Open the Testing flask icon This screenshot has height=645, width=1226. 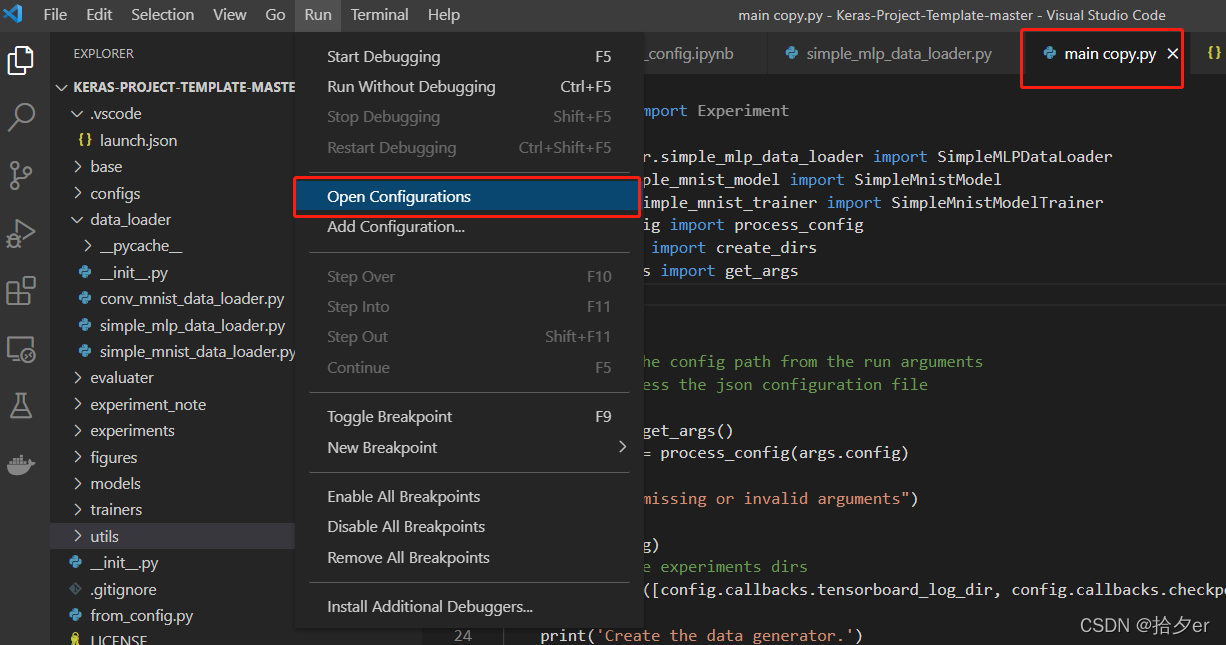[x=21, y=406]
